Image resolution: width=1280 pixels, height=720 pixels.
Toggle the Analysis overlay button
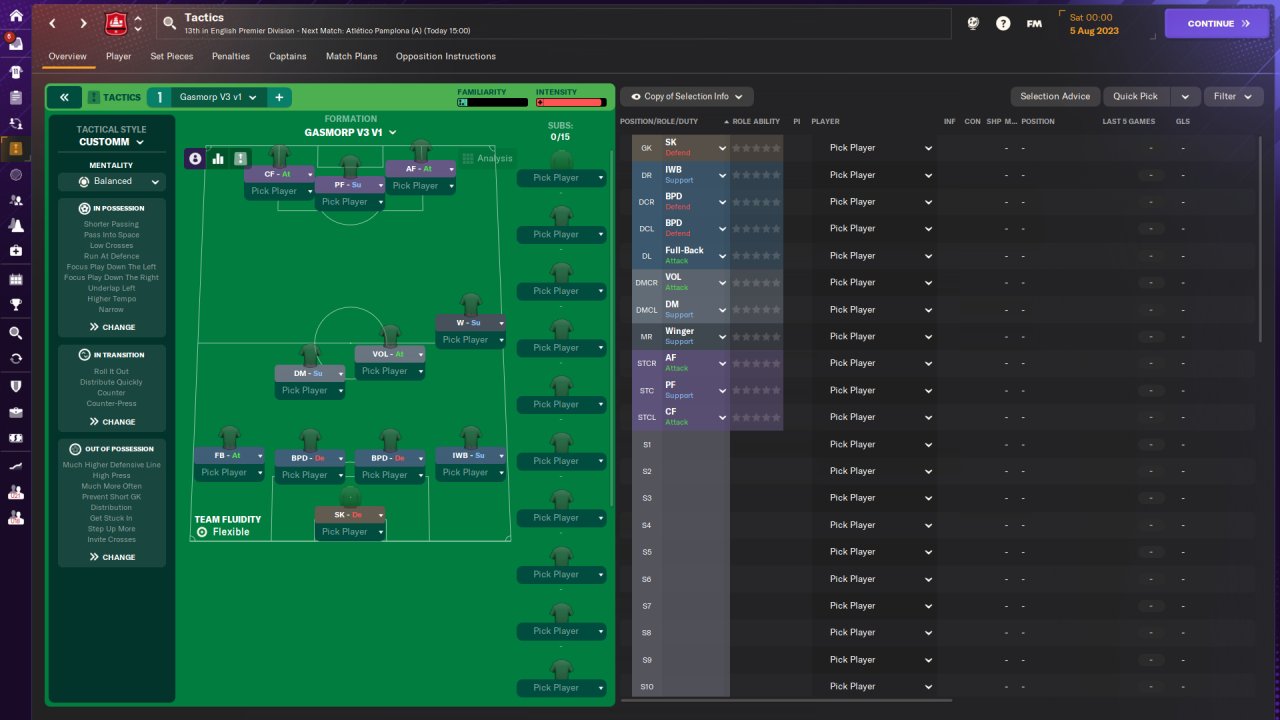point(487,158)
